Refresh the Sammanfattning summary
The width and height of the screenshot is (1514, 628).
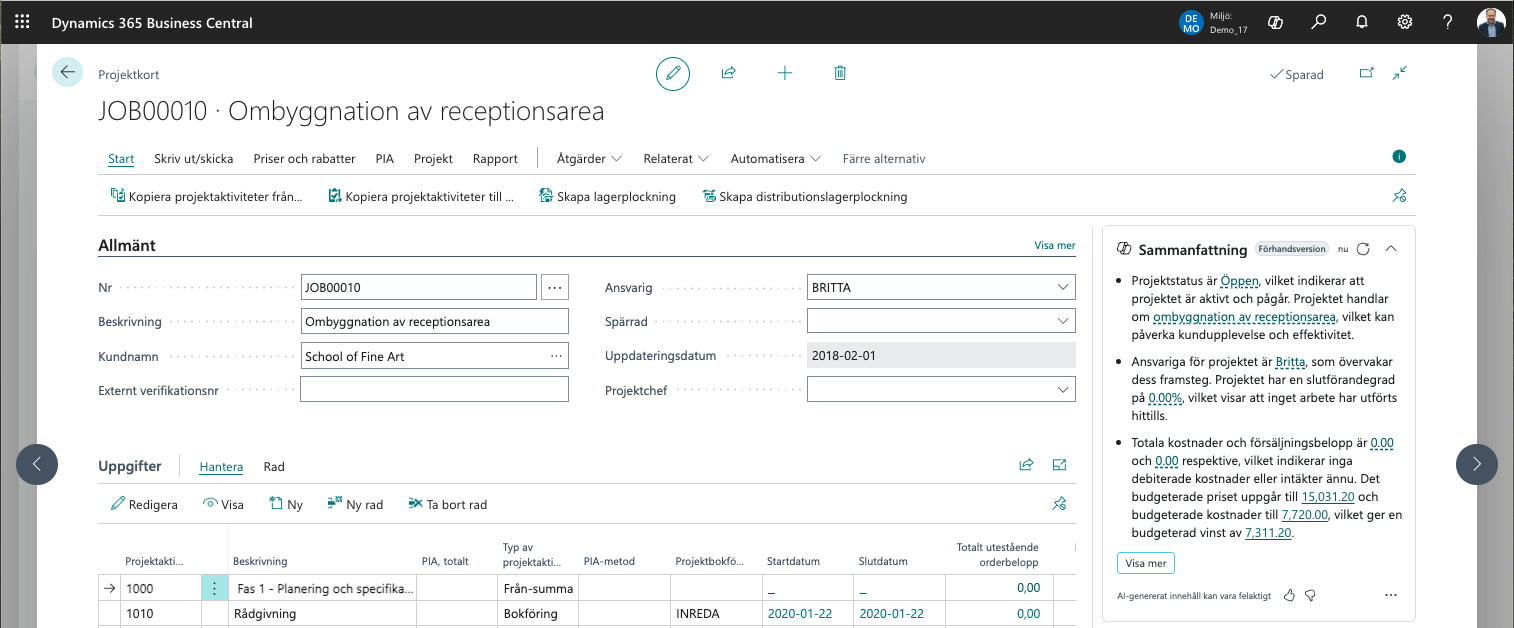tap(1363, 249)
